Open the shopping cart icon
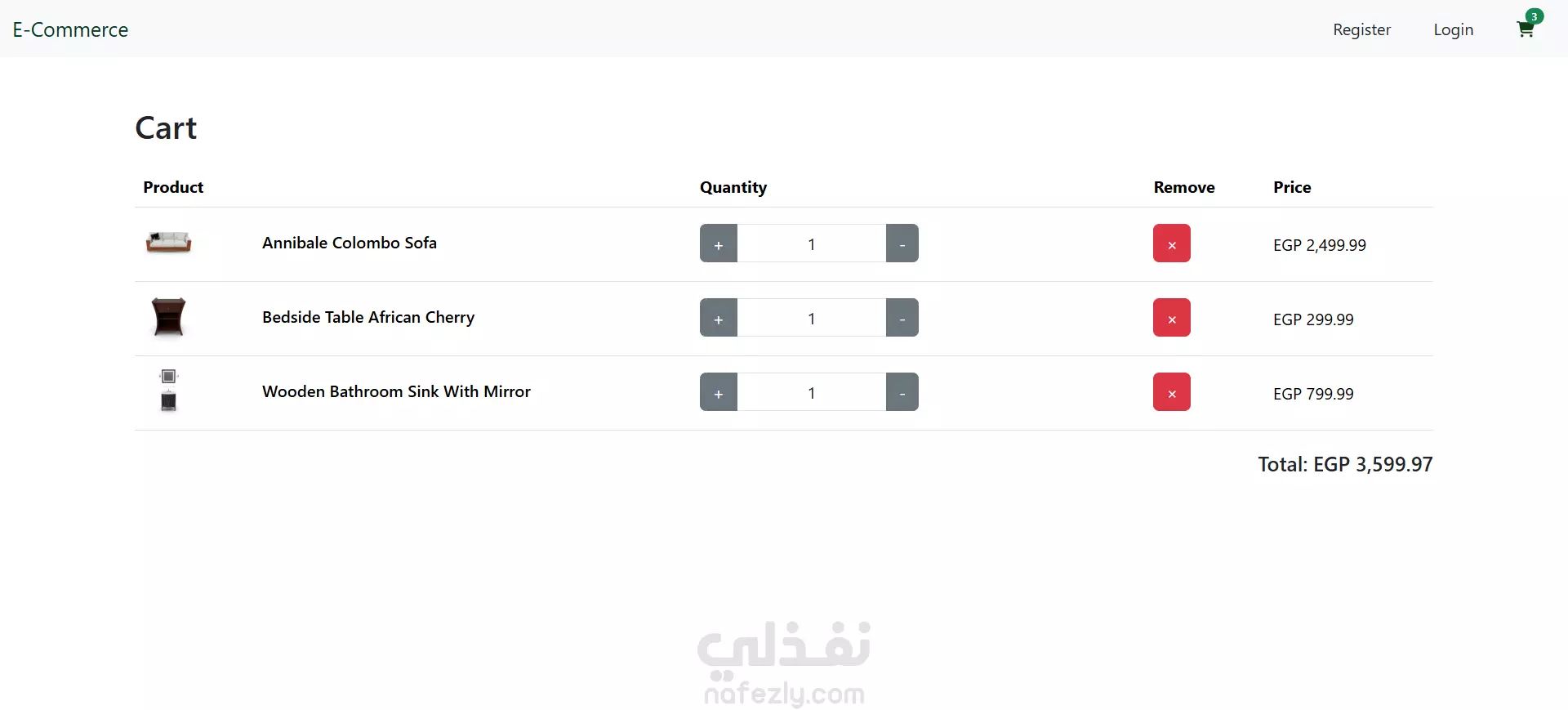The image size is (1568, 710). click(1526, 29)
